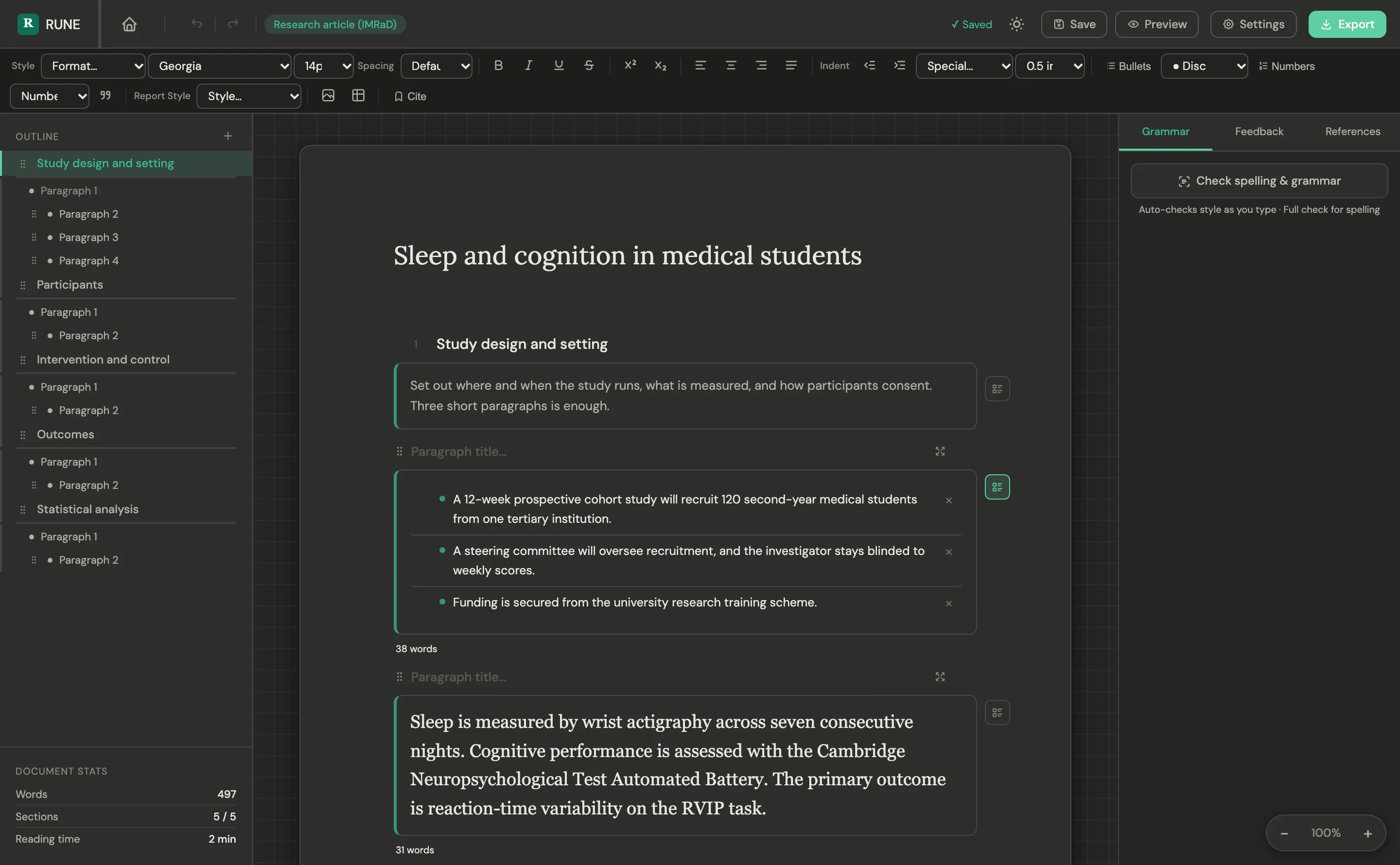Image resolution: width=1400 pixels, height=865 pixels.
Task: Justify text alignment
Action: 791,66
